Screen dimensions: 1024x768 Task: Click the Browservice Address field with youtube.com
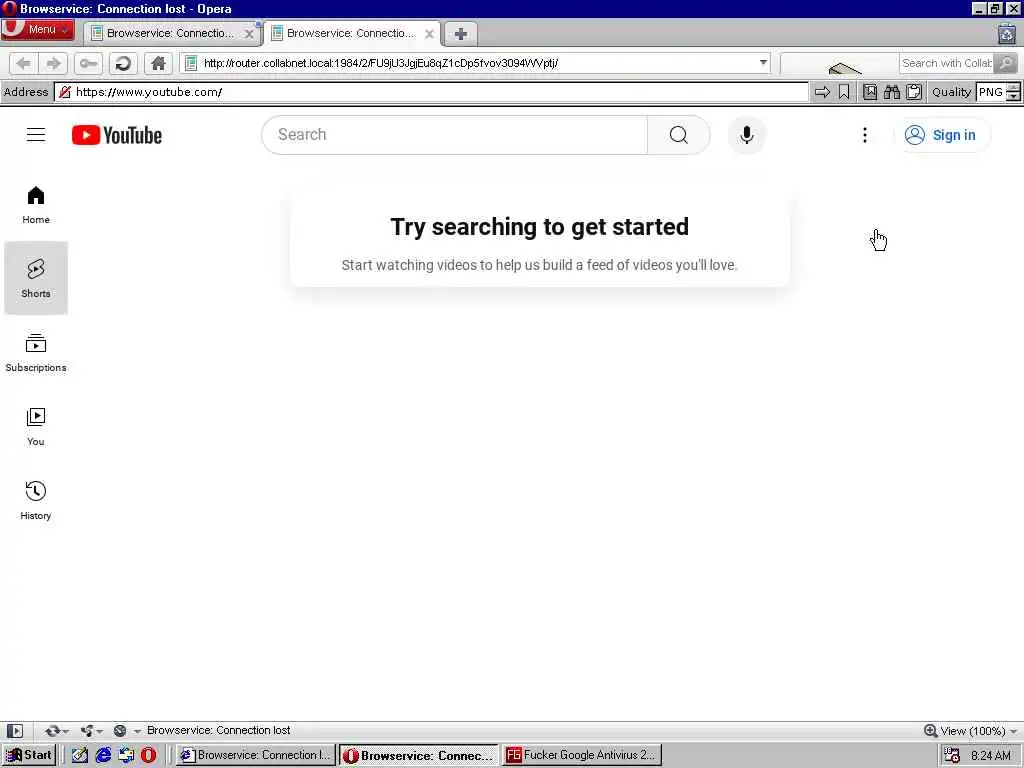coord(432,92)
